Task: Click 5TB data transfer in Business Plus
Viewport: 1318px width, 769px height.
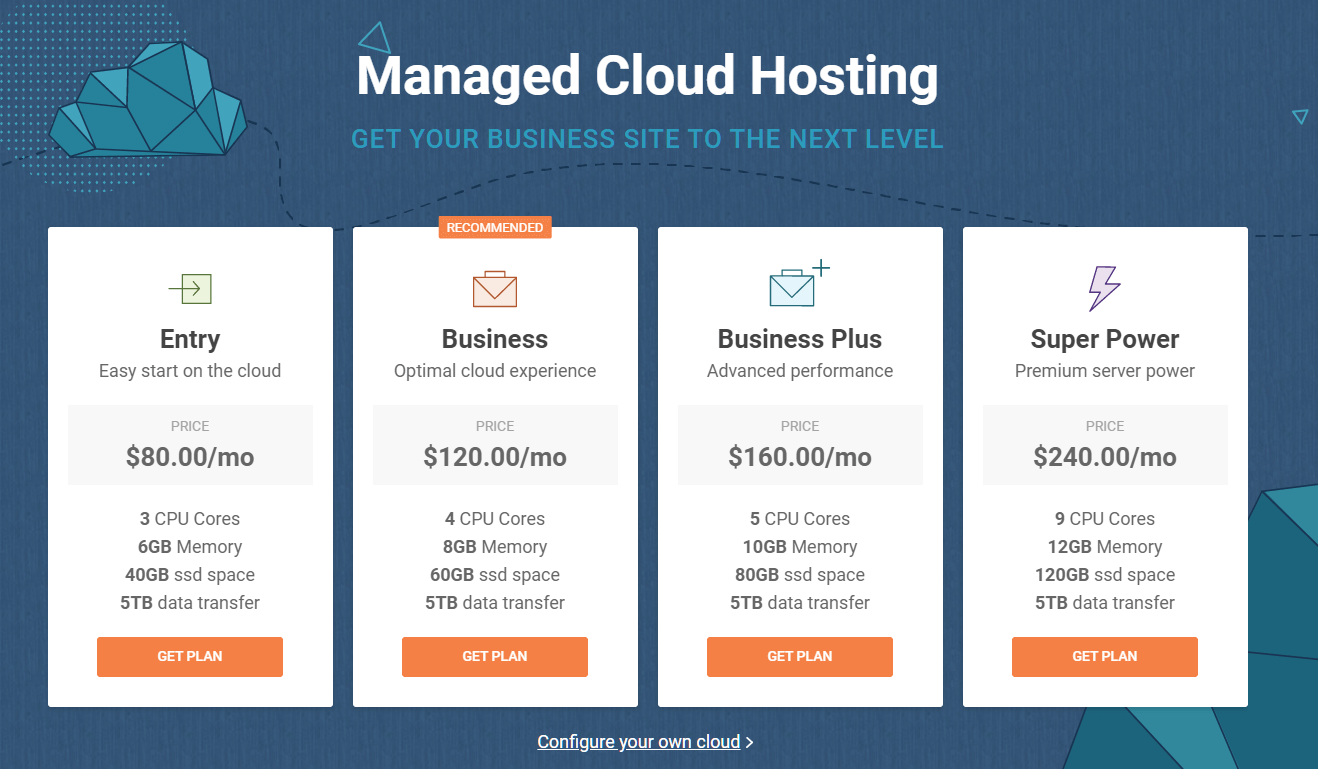Action: pos(800,603)
